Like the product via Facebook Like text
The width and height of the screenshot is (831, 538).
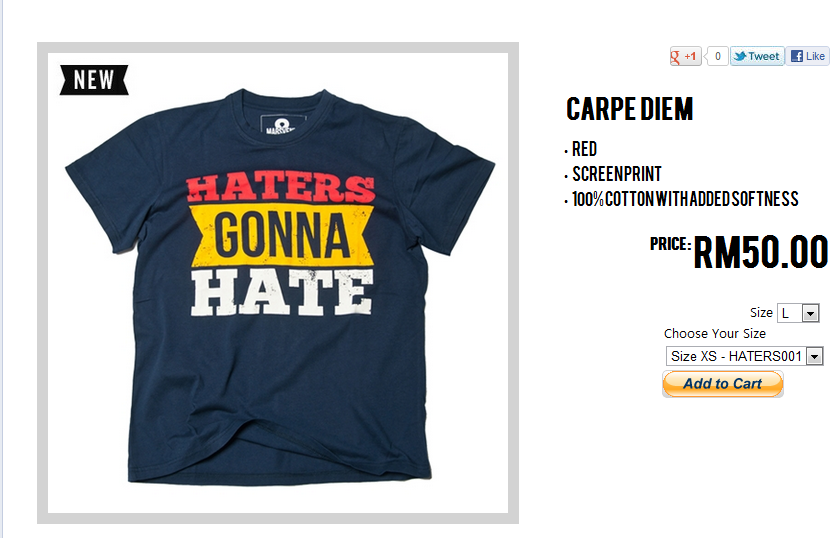pos(815,56)
